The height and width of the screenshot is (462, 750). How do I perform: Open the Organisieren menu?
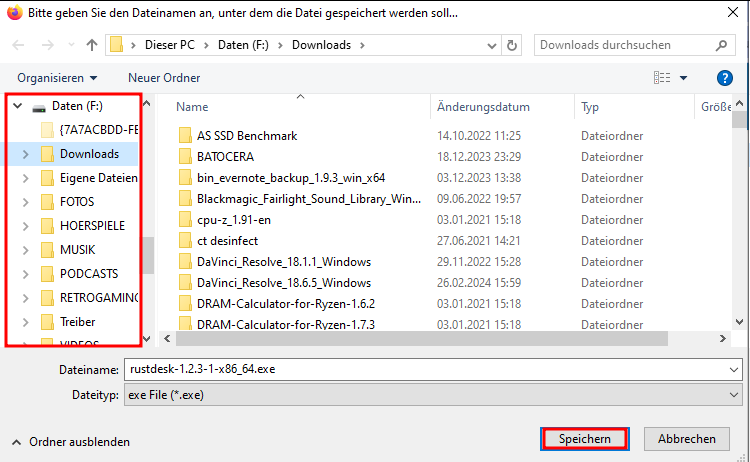(57, 77)
